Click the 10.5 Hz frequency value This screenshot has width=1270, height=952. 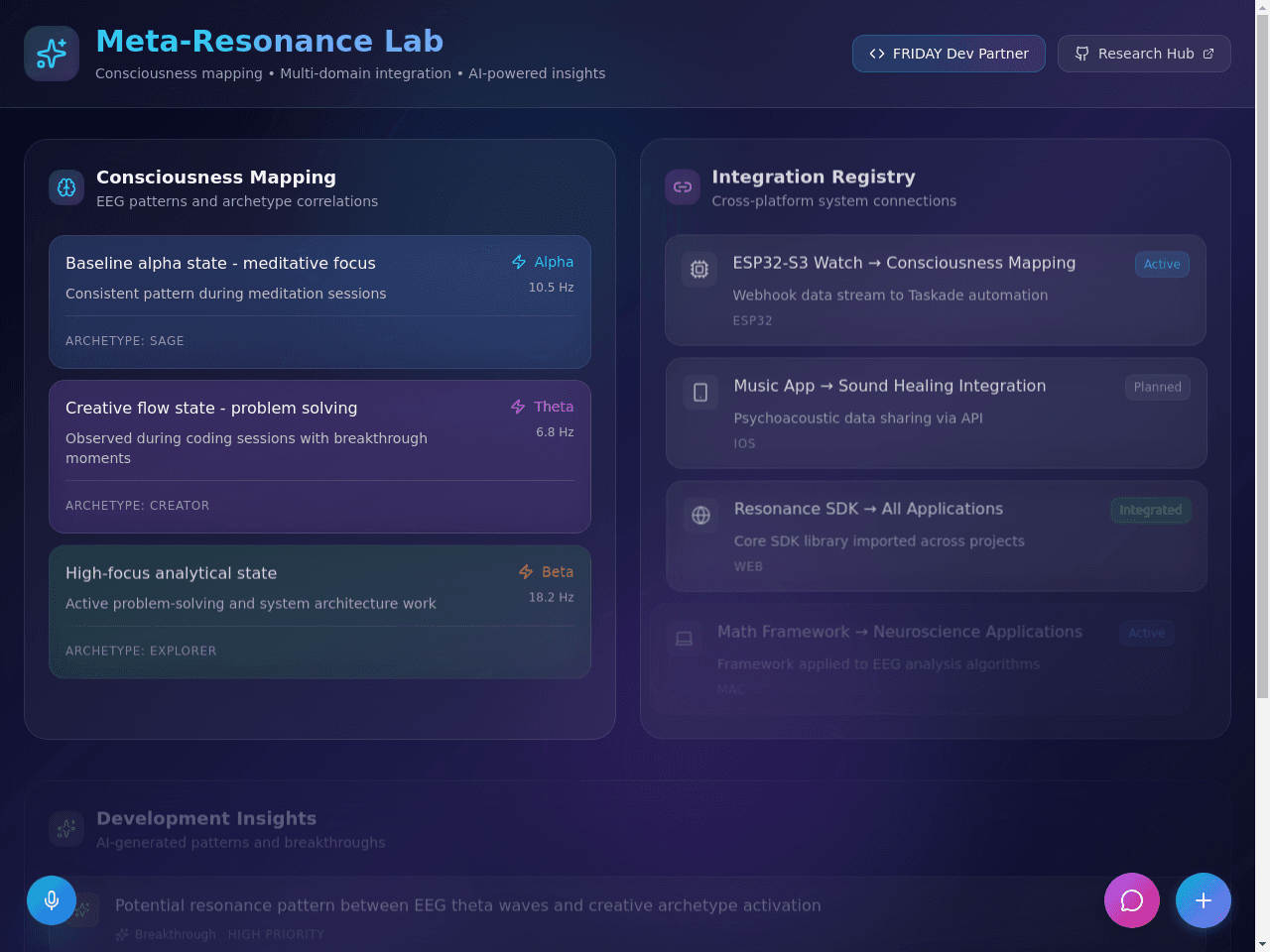pyautogui.click(x=551, y=288)
